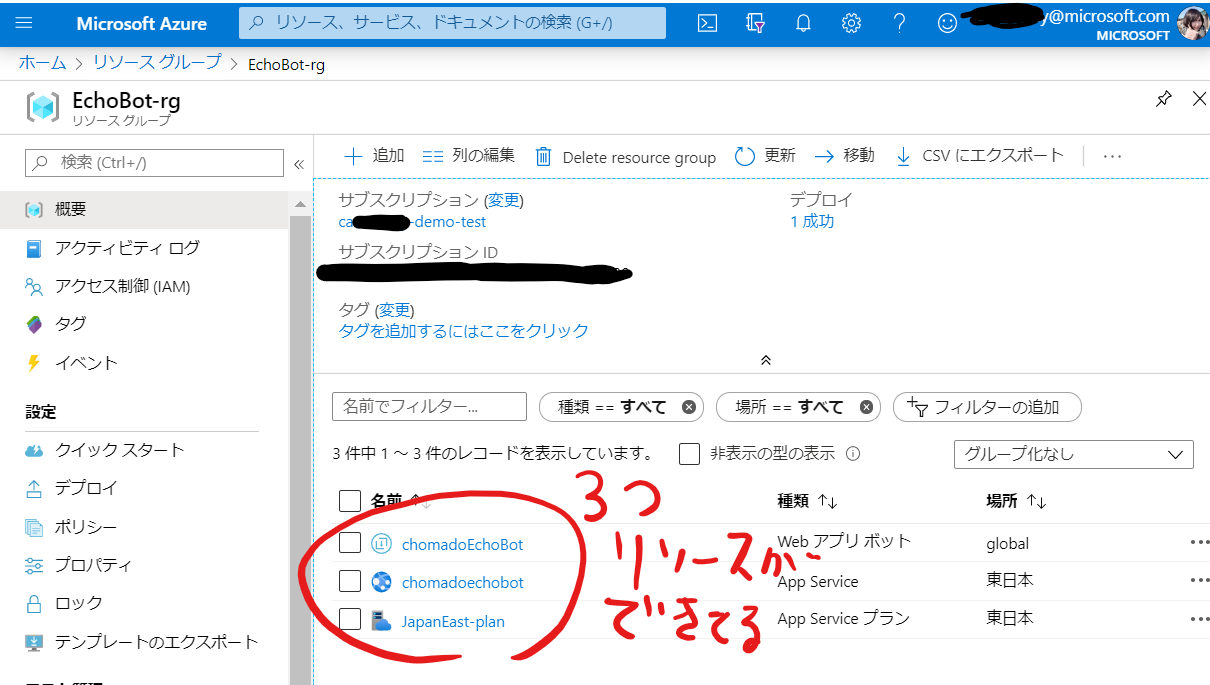1210x685 pixels.
Task: Open the chomadoEchoBot resource link
Action: [x=462, y=545]
